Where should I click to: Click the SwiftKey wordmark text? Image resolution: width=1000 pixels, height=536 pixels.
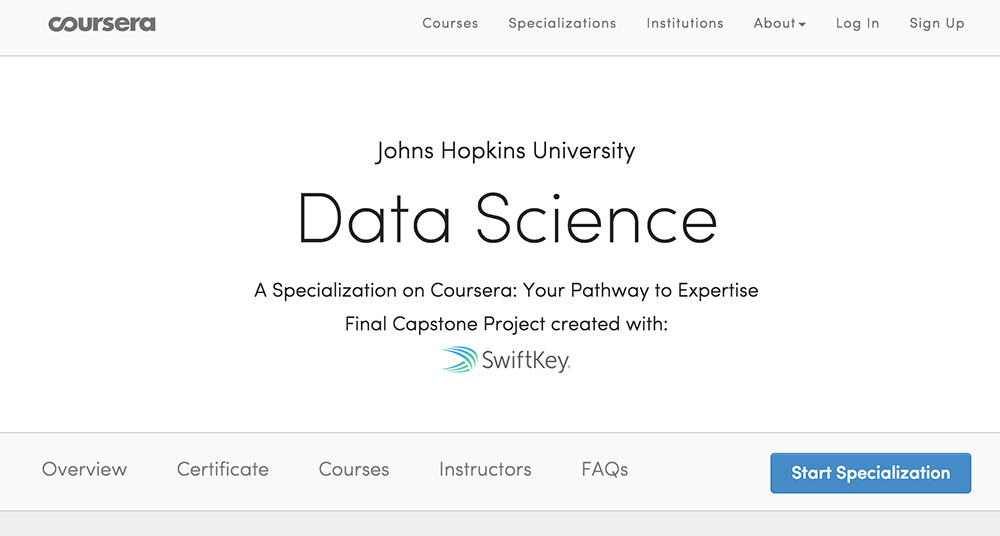tap(526, 360)
